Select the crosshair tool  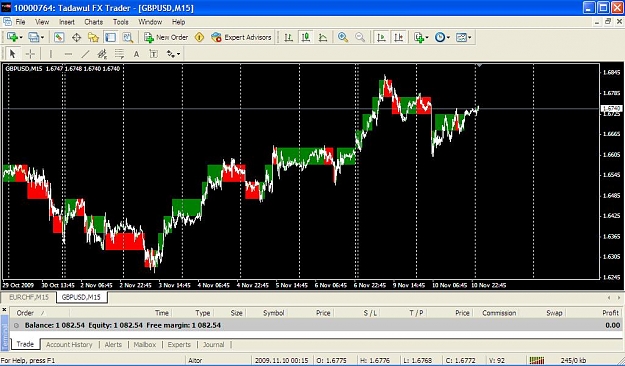pos(30,54)
